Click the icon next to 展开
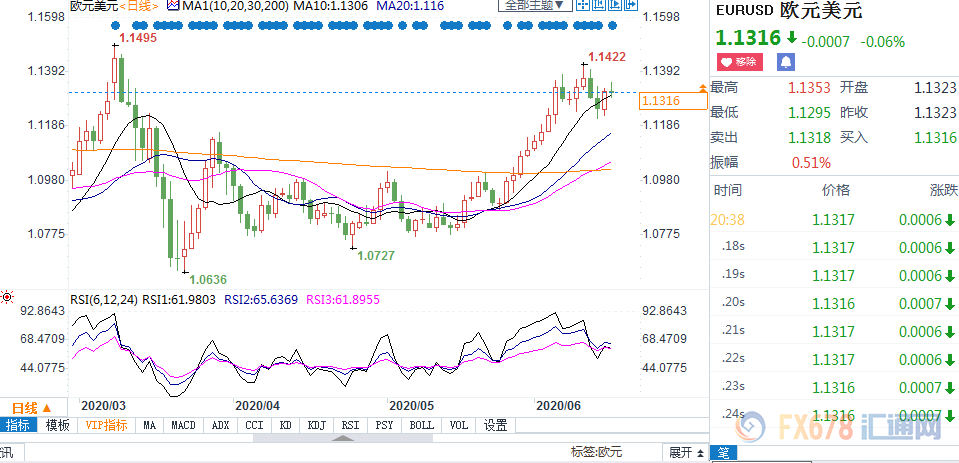This screenshot has height=463, width=959. 698,452
